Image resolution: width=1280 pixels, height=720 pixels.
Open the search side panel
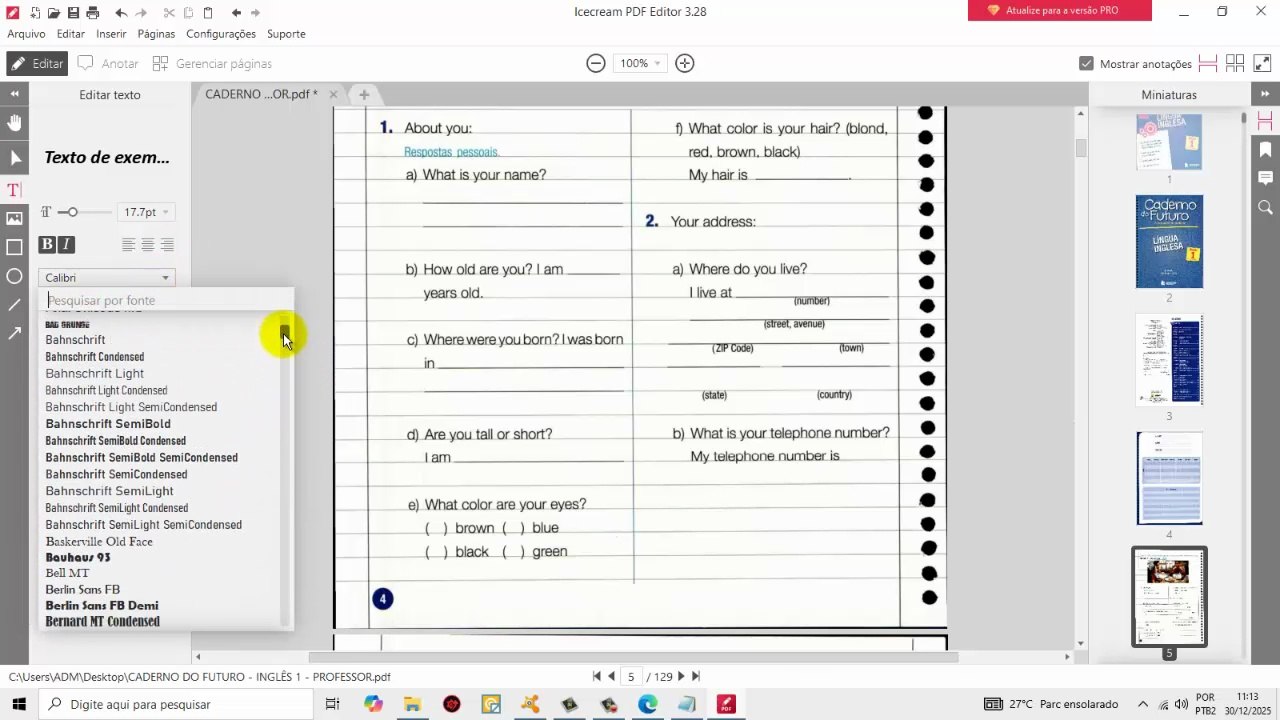click(1265, 207)
